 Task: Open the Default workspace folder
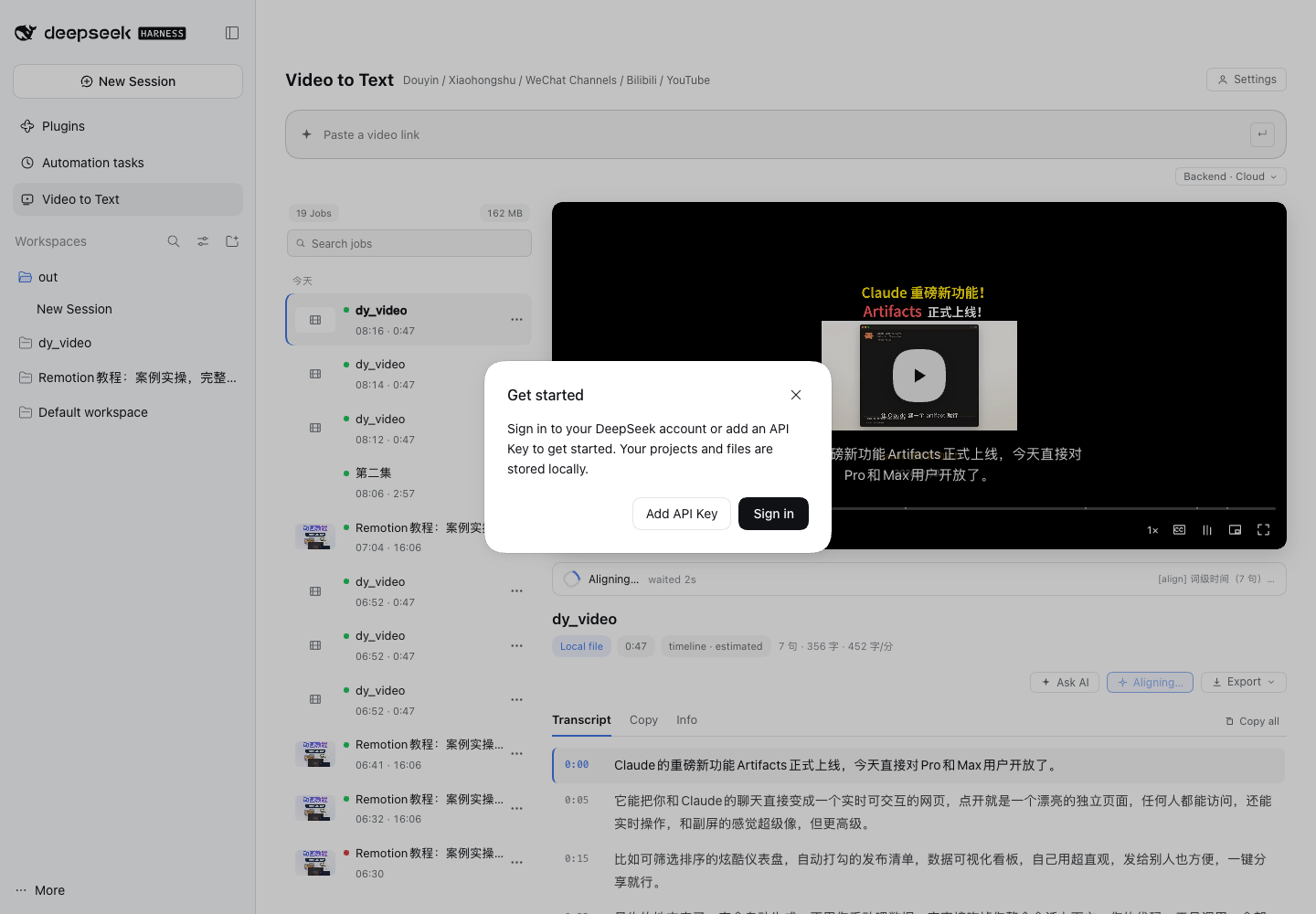click(x=128, y=412)
